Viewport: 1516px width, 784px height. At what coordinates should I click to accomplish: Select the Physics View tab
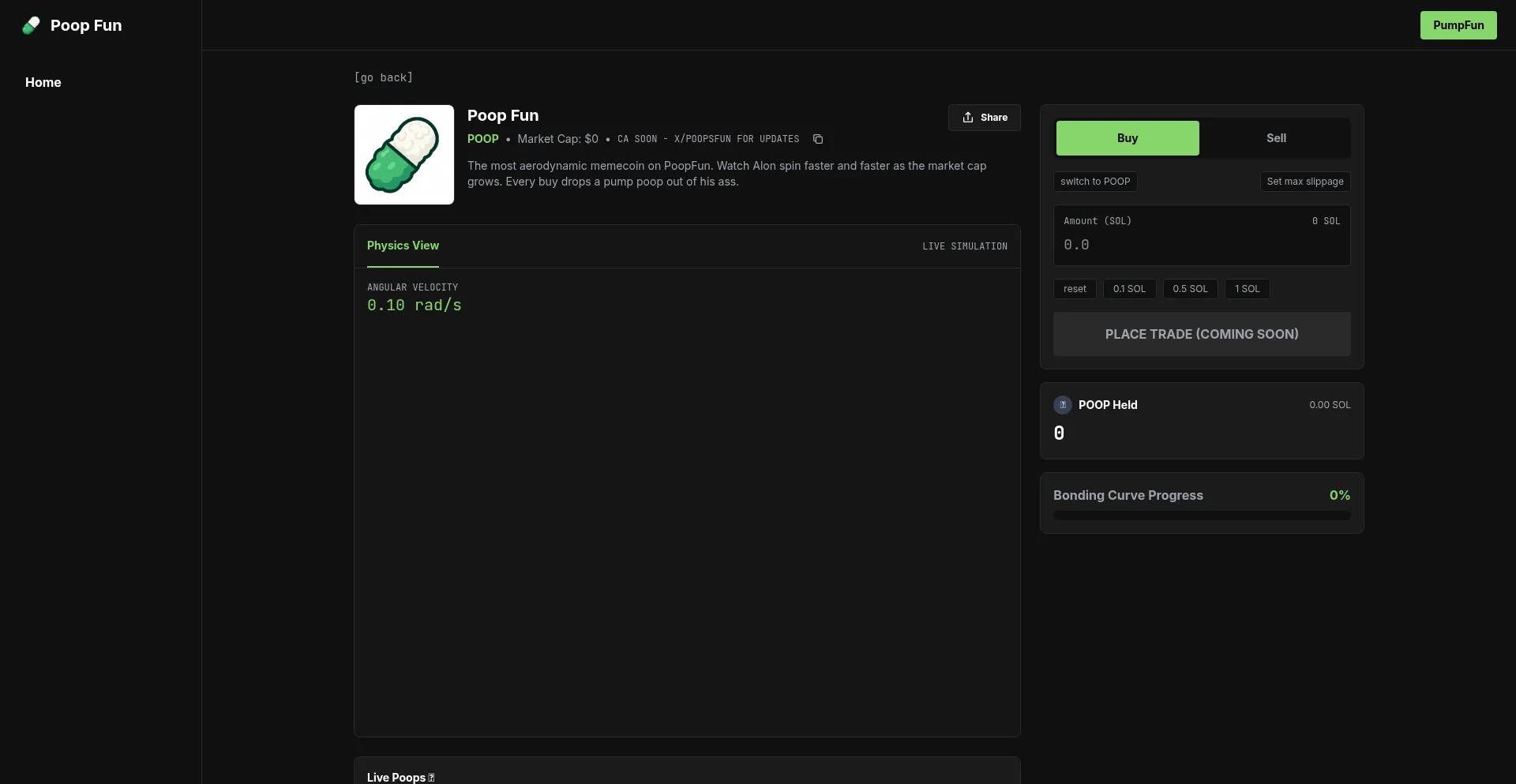click(x=403, y=246)
